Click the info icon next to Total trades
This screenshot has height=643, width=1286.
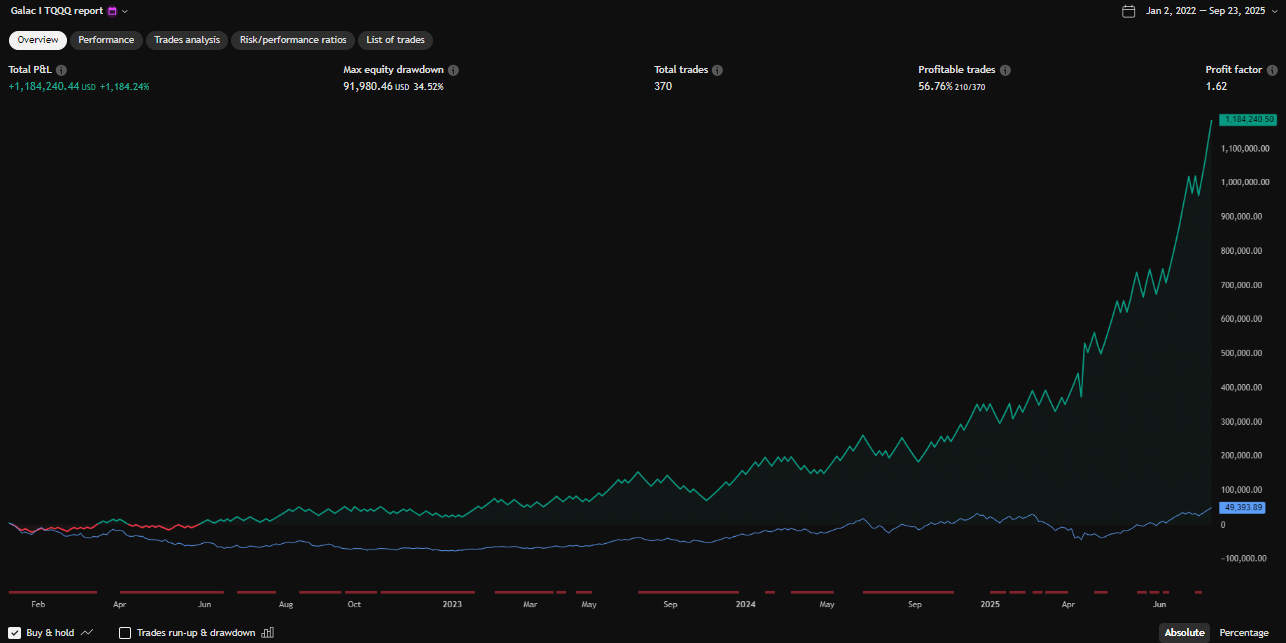click(x=717, y=70)
